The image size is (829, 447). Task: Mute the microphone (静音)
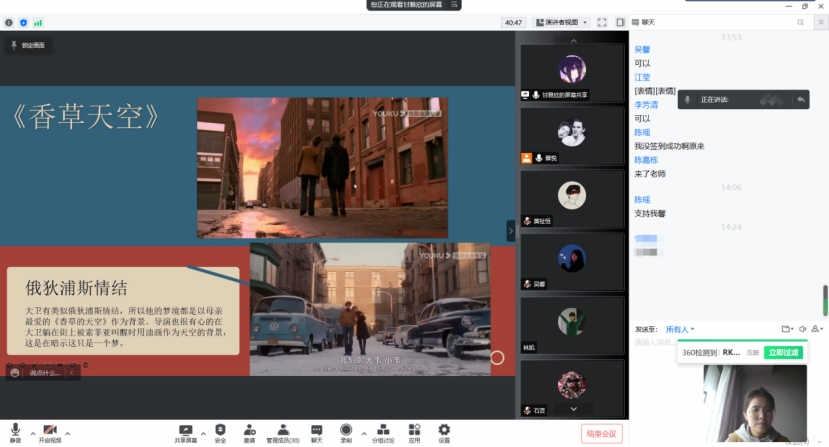pos(15,432)
